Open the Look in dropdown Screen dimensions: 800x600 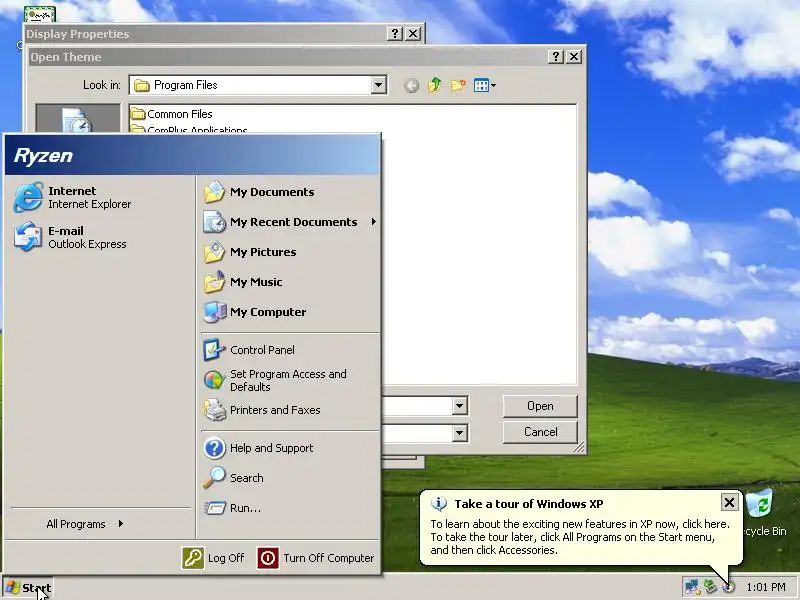[378, 85]
